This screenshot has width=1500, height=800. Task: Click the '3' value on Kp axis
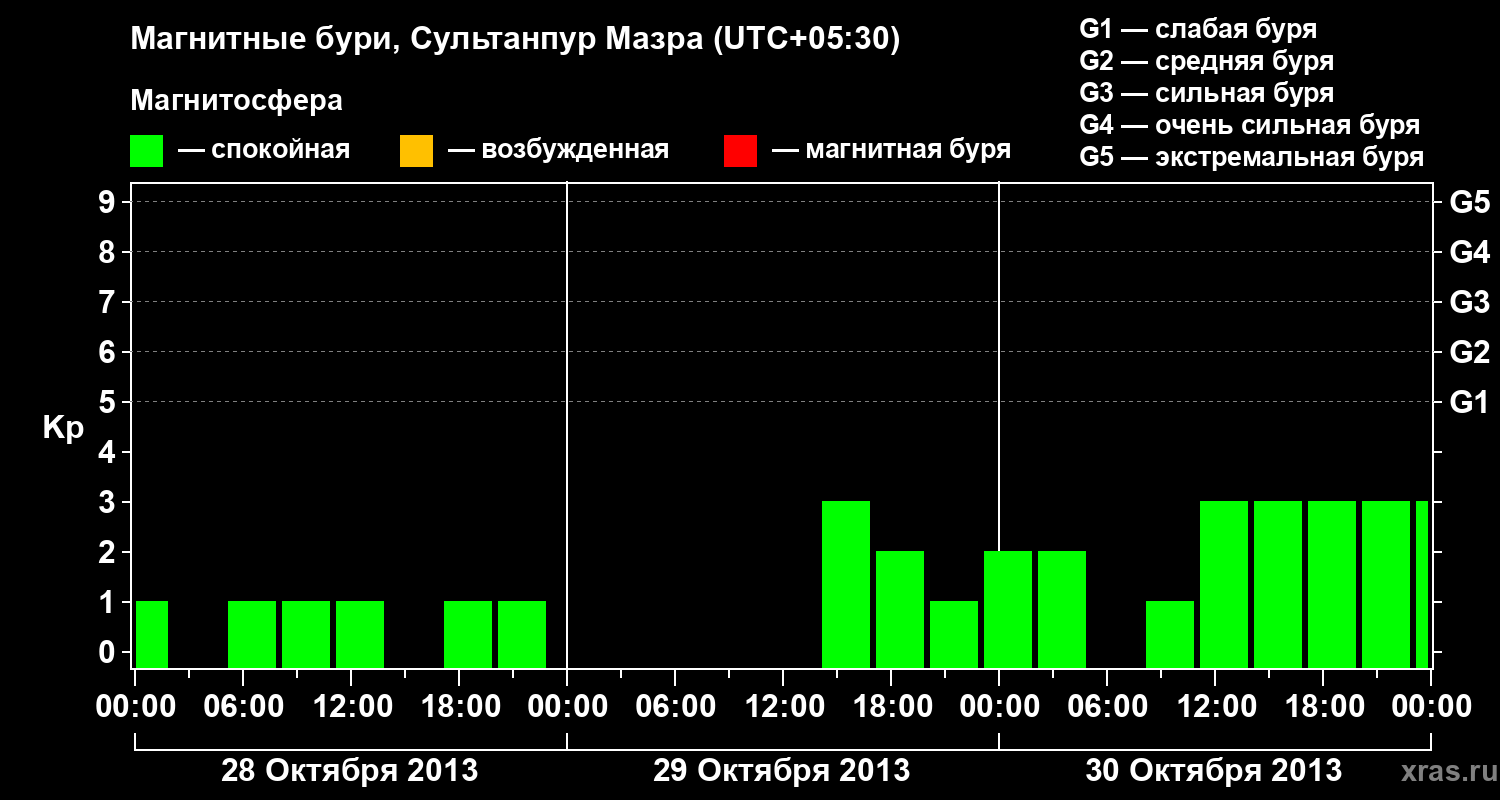[109, 502]
